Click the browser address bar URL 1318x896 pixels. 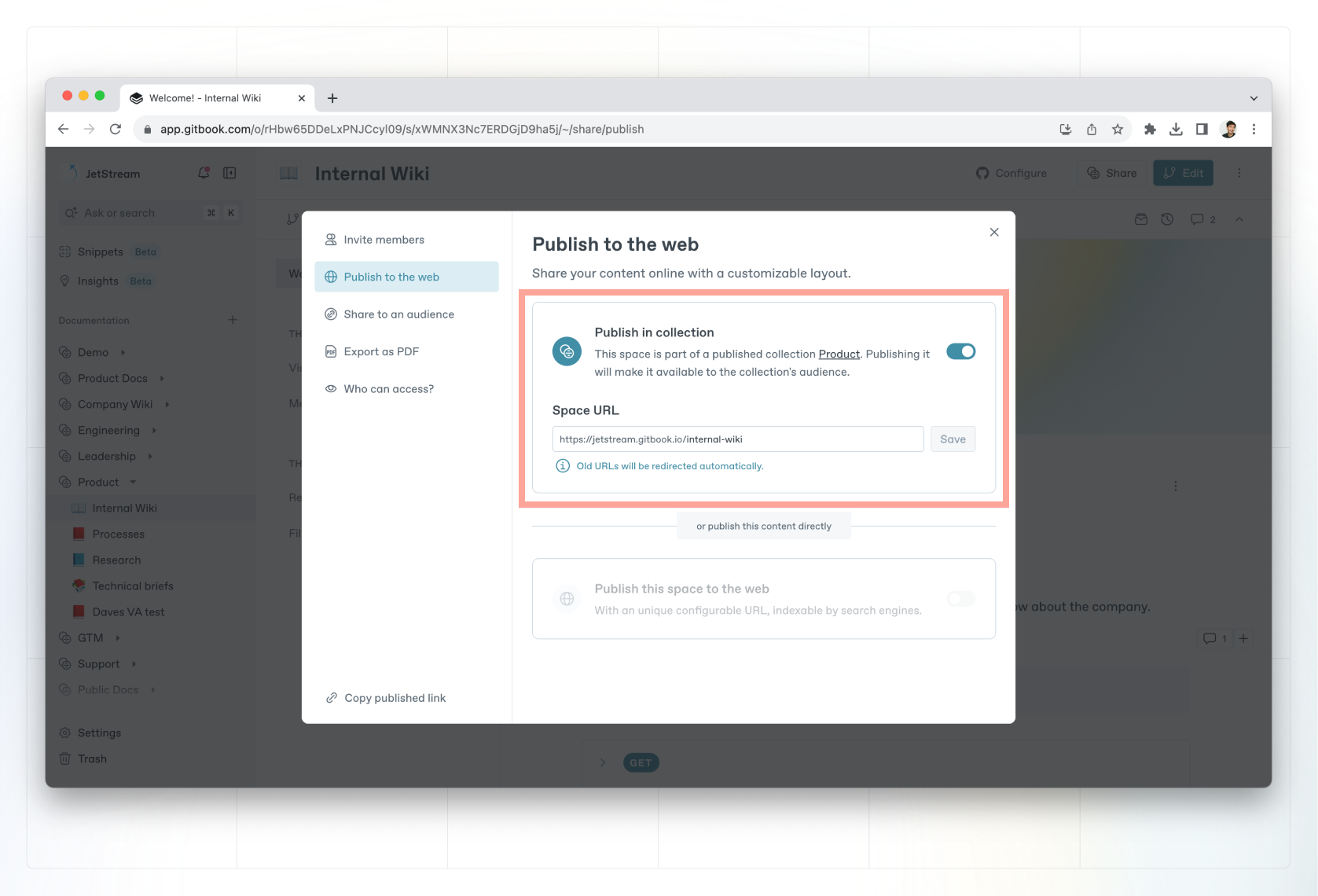tap(402, 129)
